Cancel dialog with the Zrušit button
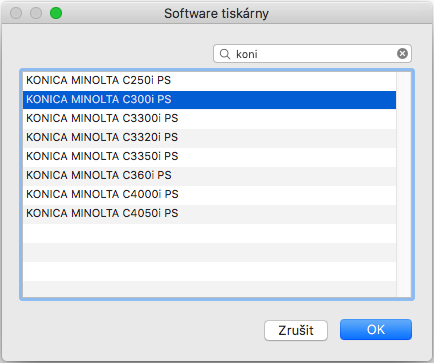 (x=296, y=330)
